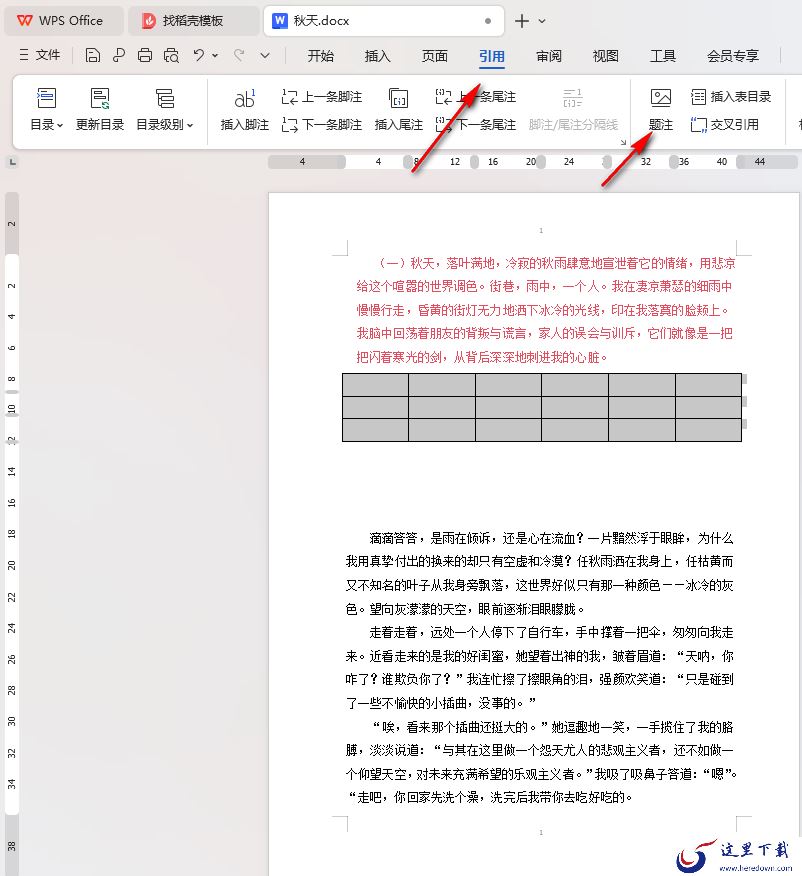This screenshot has width=802, height=876.
Task: Click 插入表目录 button
Action: (x=731, y=97)
